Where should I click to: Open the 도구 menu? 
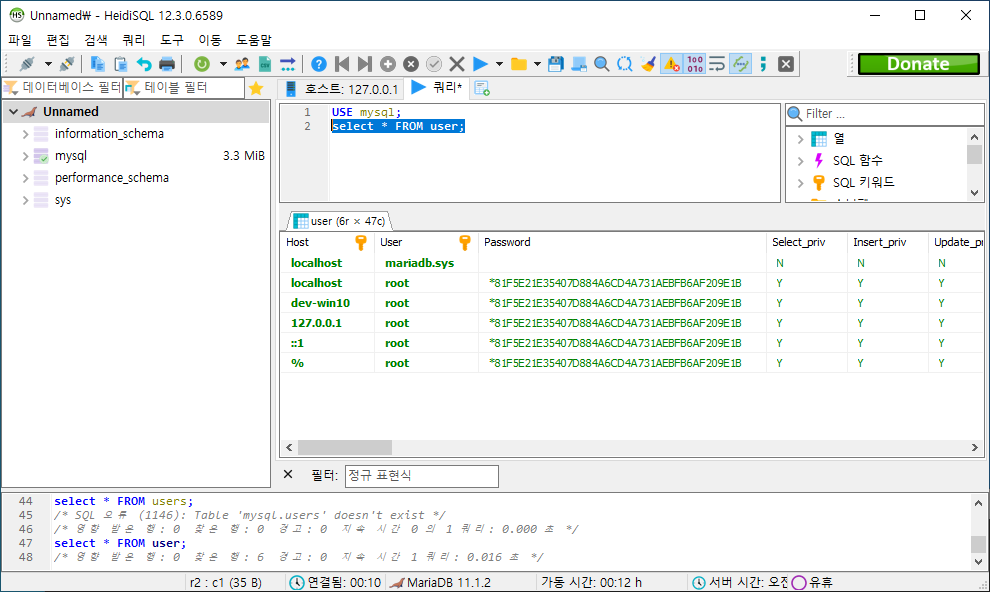tap(172, 40)
